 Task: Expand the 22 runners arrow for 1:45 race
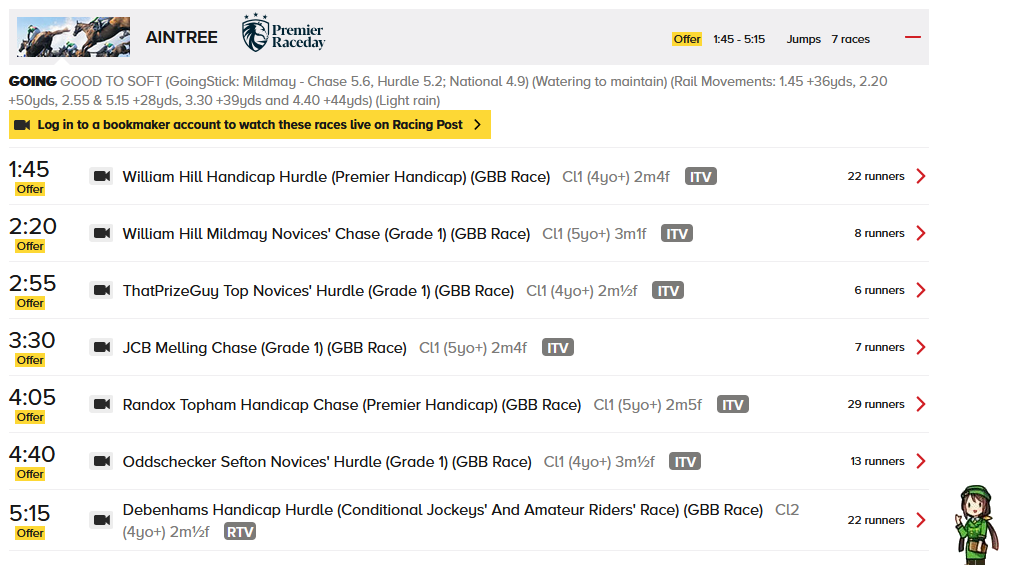(921, 176)
